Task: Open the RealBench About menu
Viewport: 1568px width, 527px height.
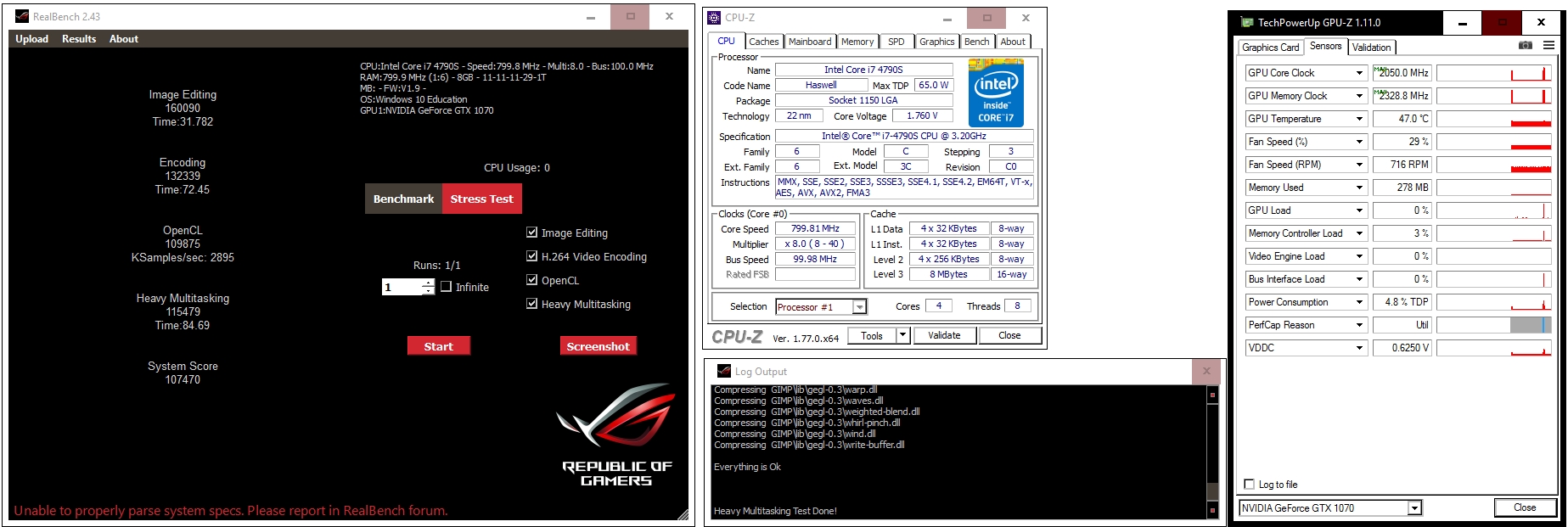Action: (x=124, y=39)
